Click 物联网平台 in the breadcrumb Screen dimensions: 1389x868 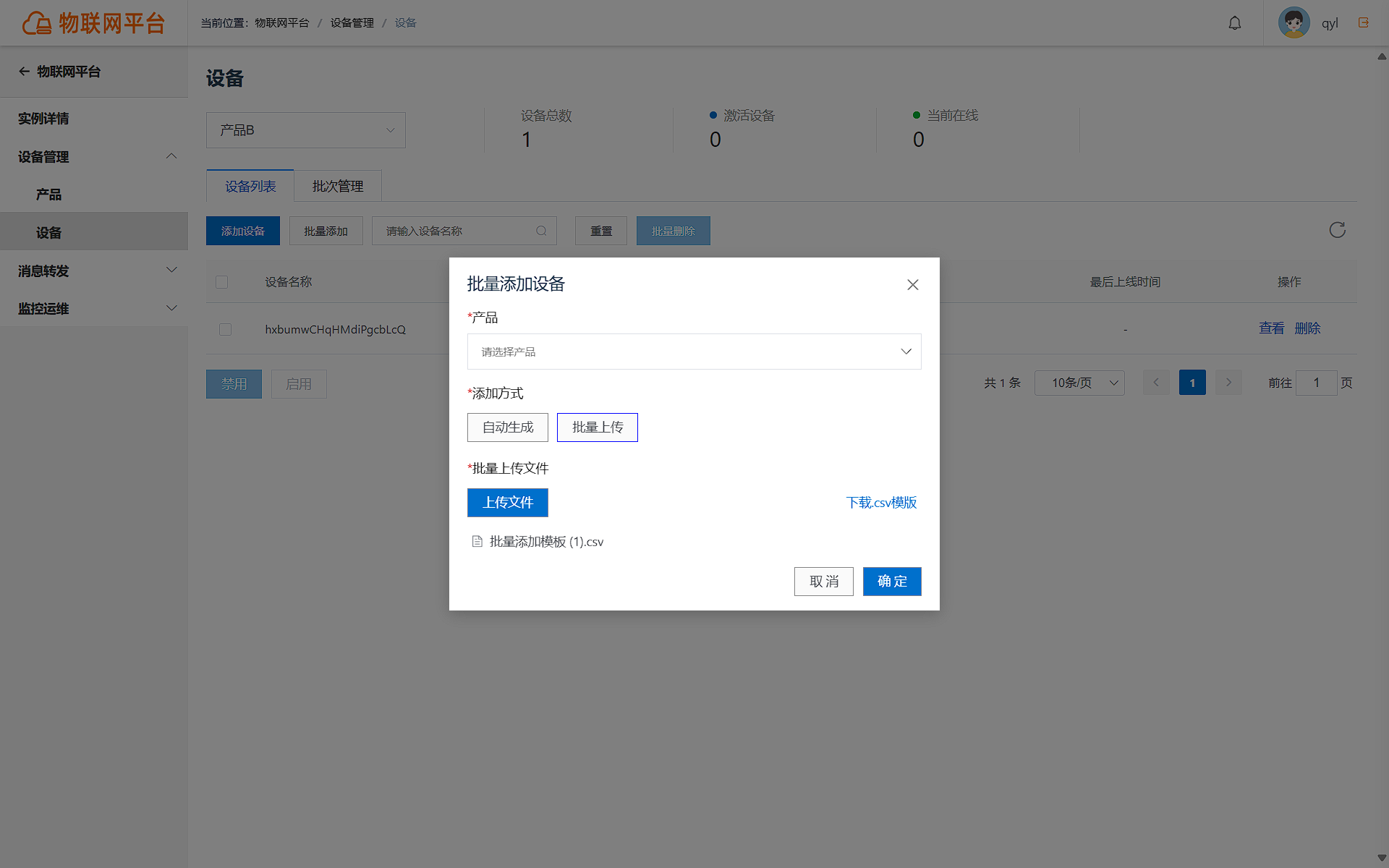coord(282,23)
